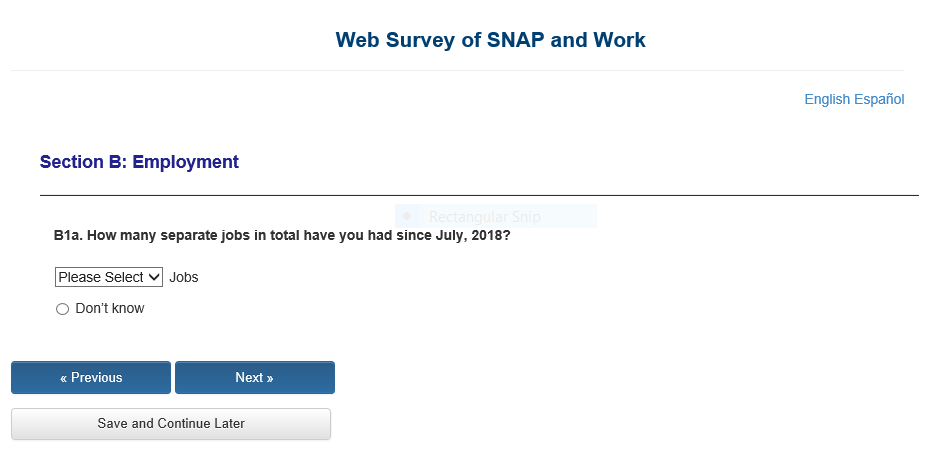Screen dimensions: 934x455
Task: Go back with the Previous button
Action: click(x=91, y=378)
